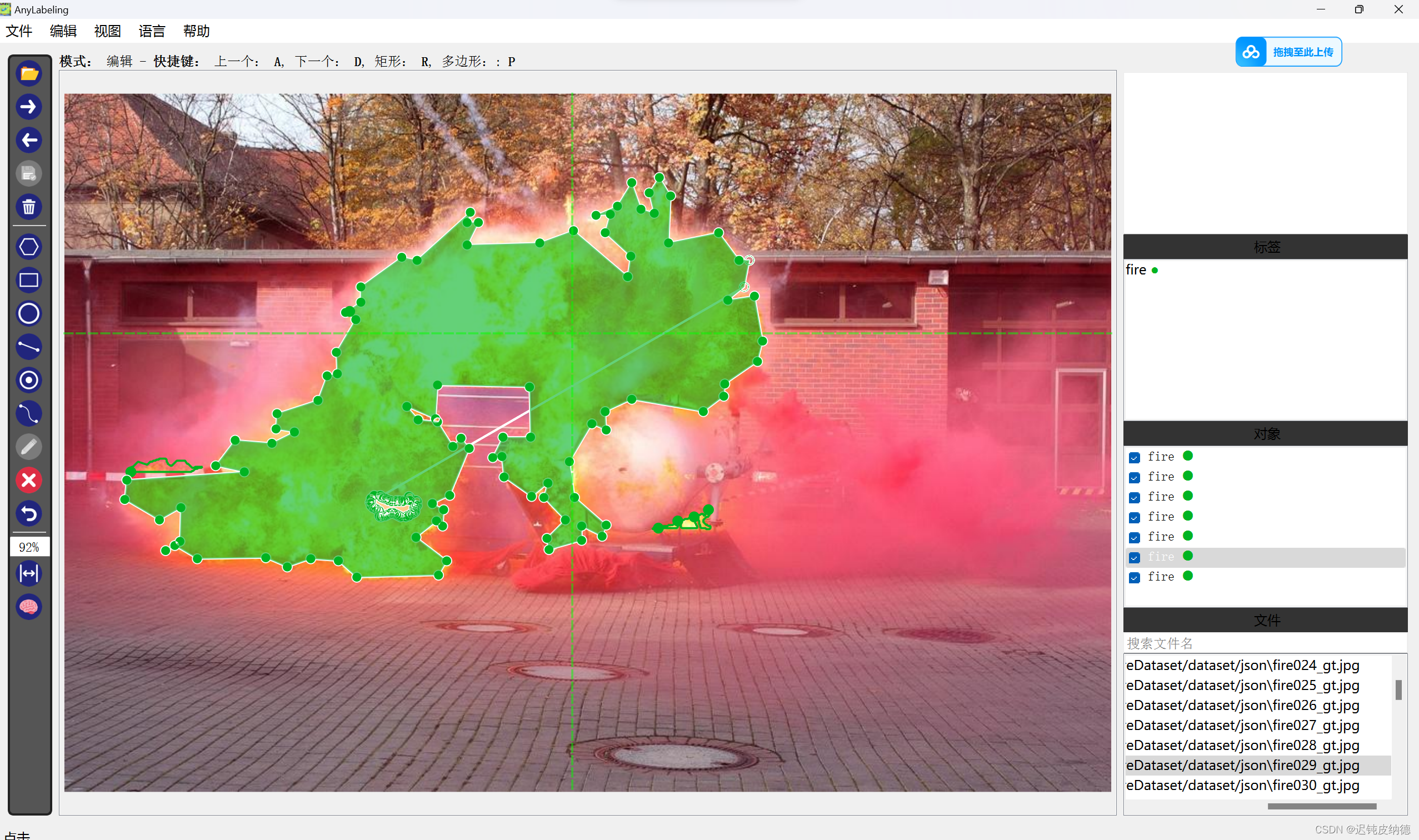Image resolution: width=1419 pixels, height=840 pixels.
Task: Select the rectangle drawing tool
Action: [29, 280]
